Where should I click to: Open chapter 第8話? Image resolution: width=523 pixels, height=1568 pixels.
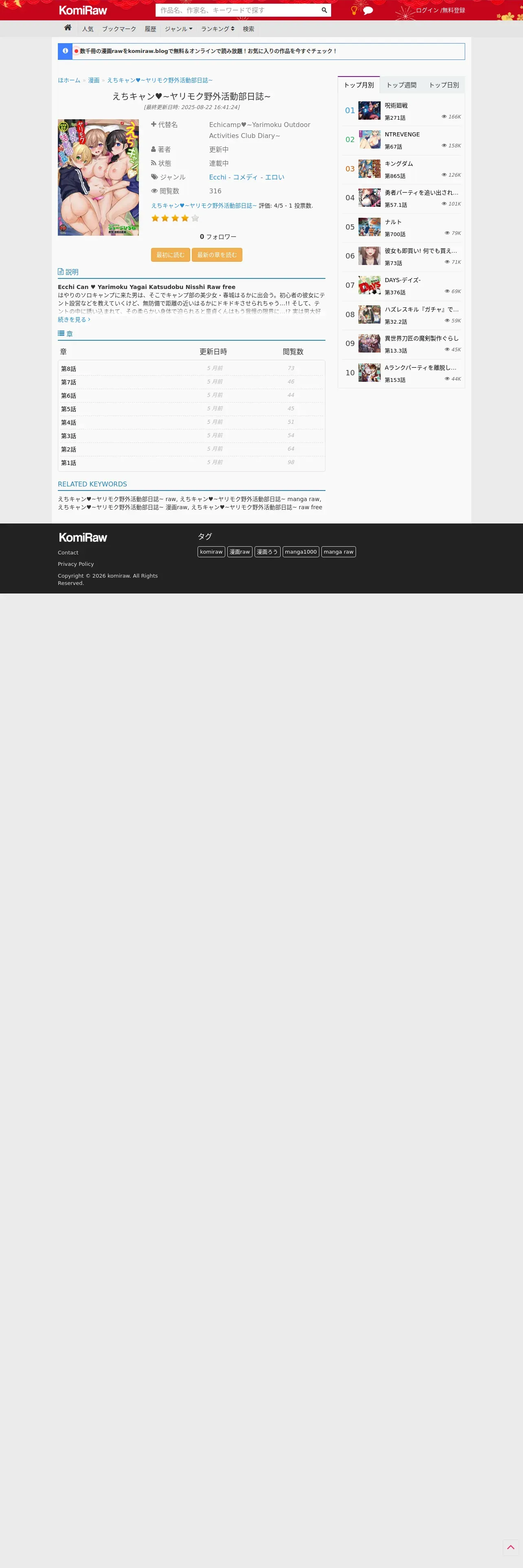click(x=69, y=369)
